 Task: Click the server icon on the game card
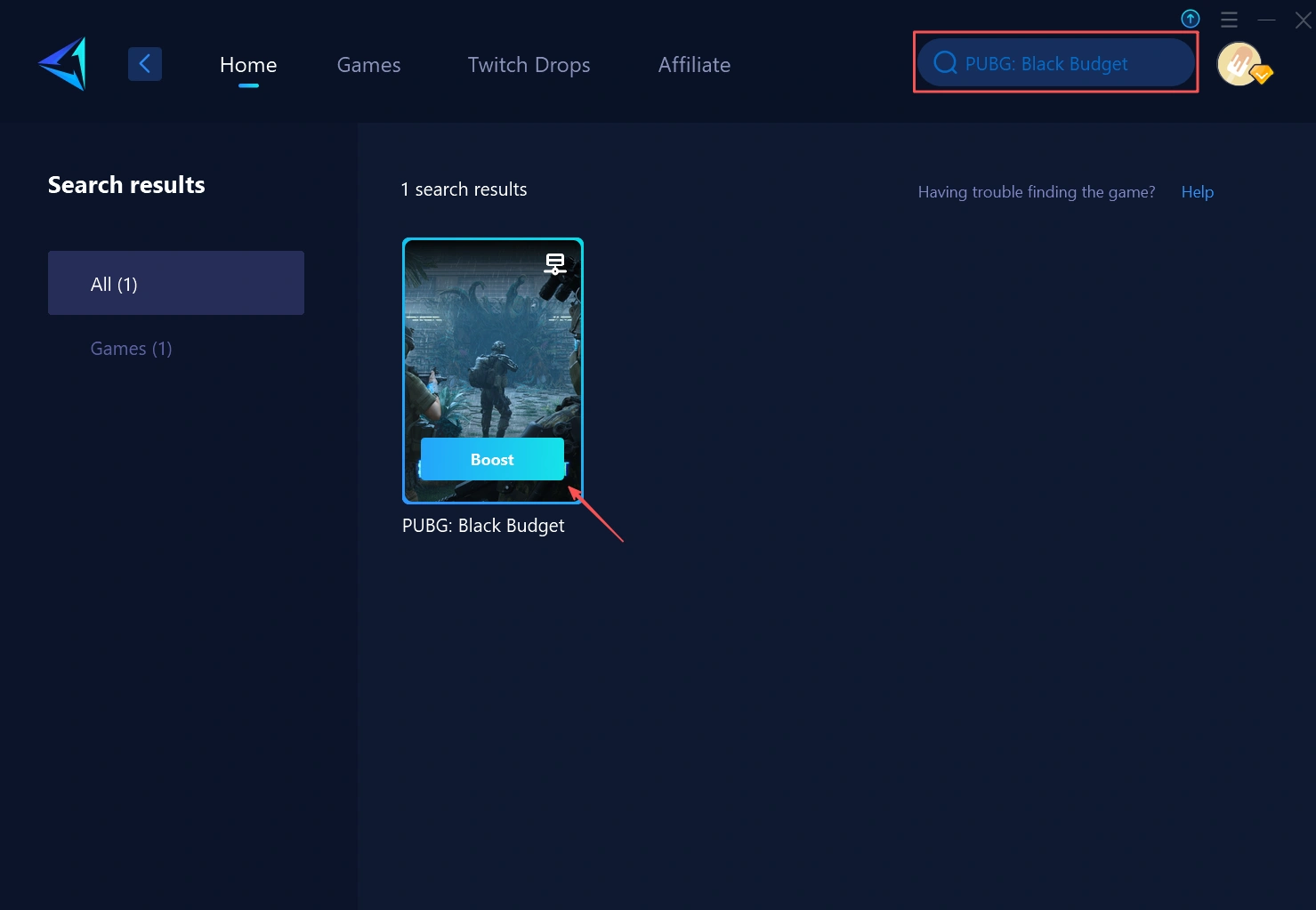555,263
